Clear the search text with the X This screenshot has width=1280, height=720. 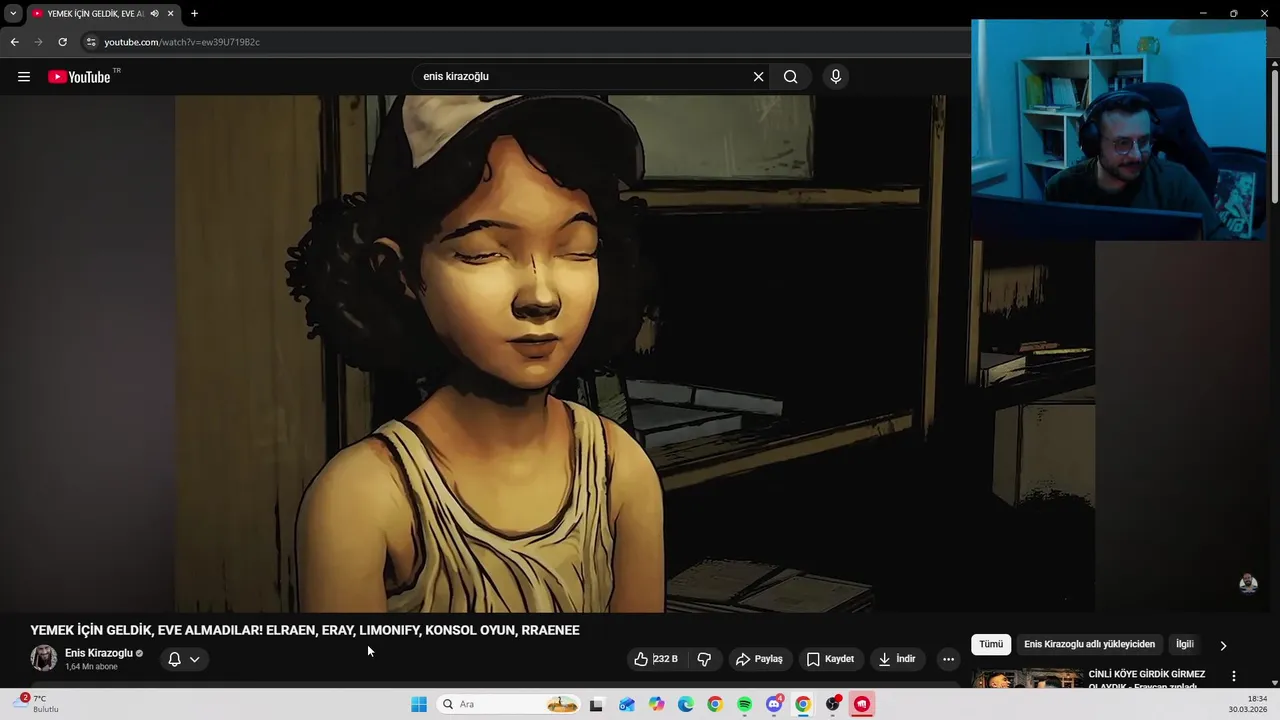pyautogui.click(x=758, y=77)
